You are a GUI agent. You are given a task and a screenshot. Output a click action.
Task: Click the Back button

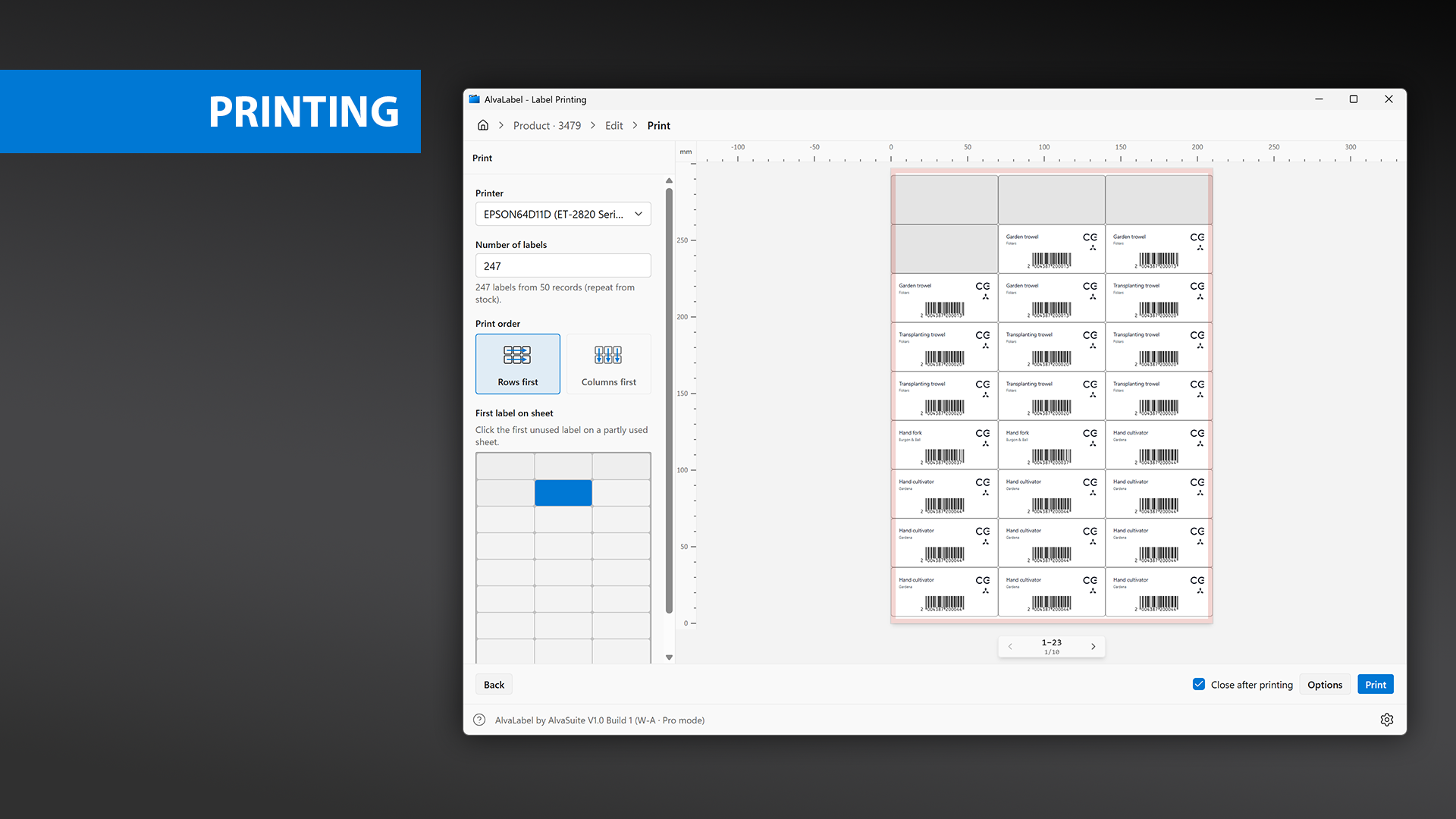tap(494, 685)
